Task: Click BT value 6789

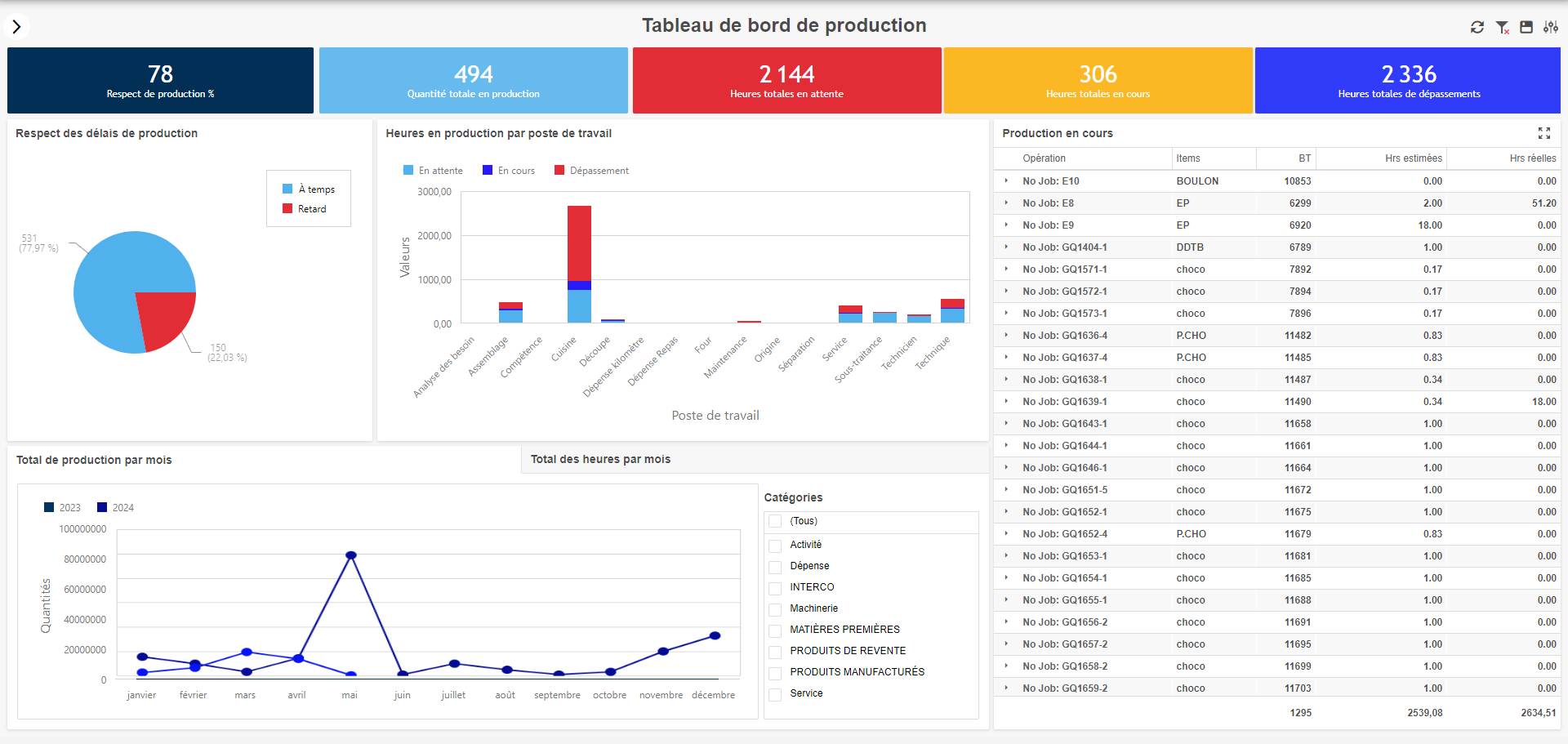Action: [1300, 247]
